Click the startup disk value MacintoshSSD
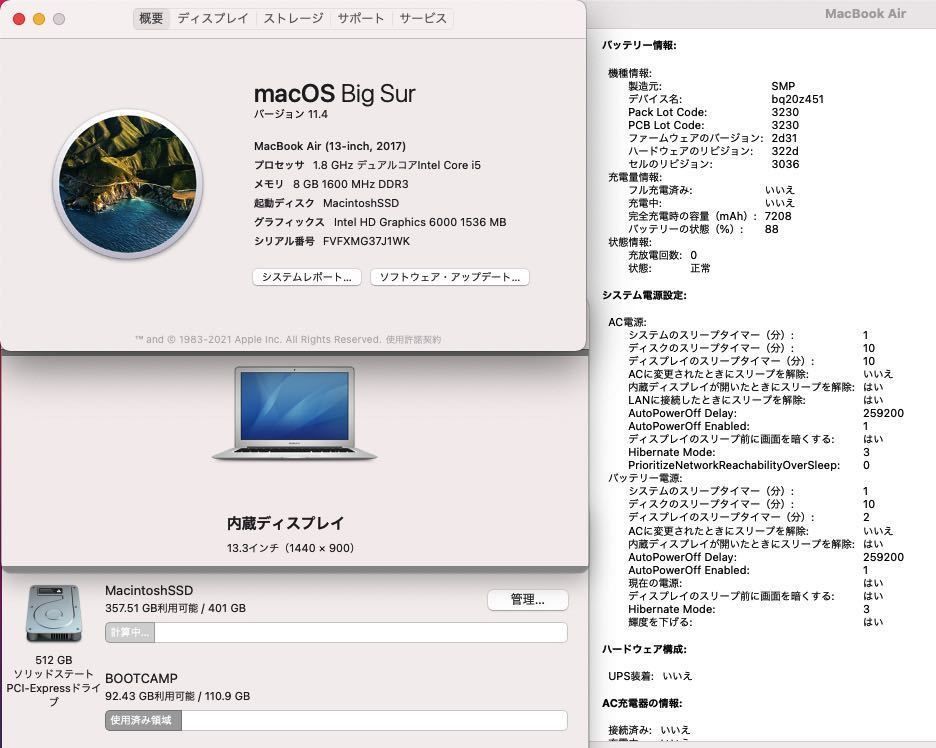 [361, 204]
